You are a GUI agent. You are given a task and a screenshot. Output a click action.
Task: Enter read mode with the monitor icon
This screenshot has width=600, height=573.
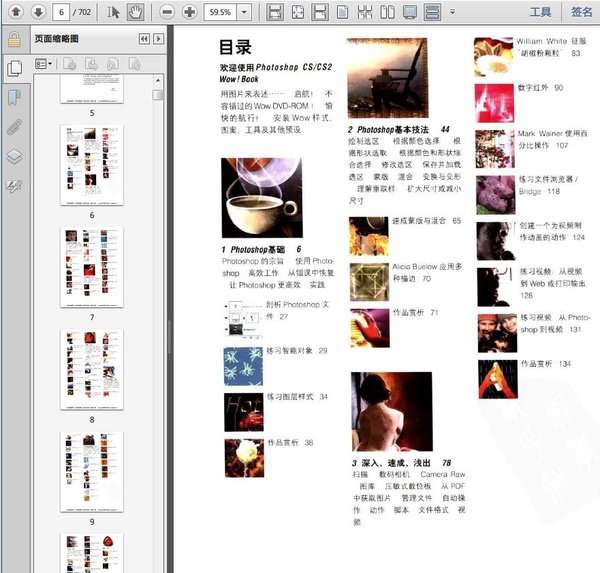410,12
